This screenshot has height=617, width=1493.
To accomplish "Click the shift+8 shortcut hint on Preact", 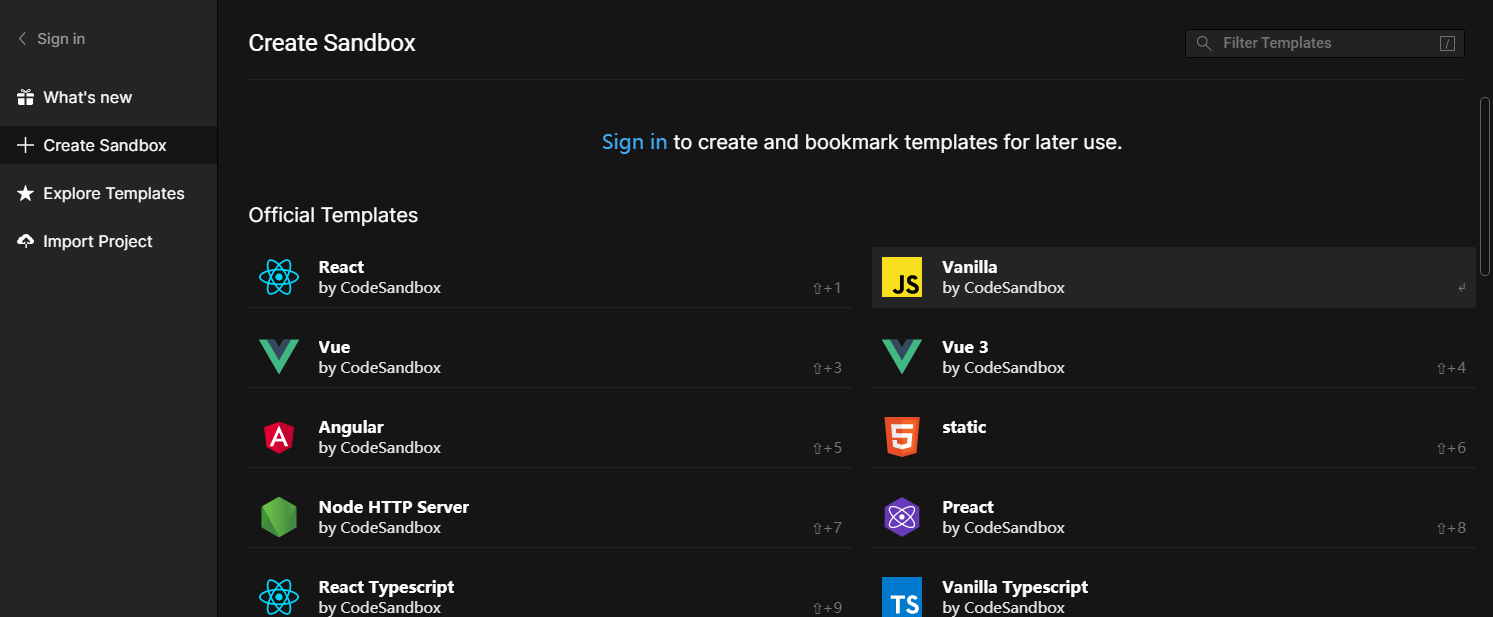I will point(1451,528).
